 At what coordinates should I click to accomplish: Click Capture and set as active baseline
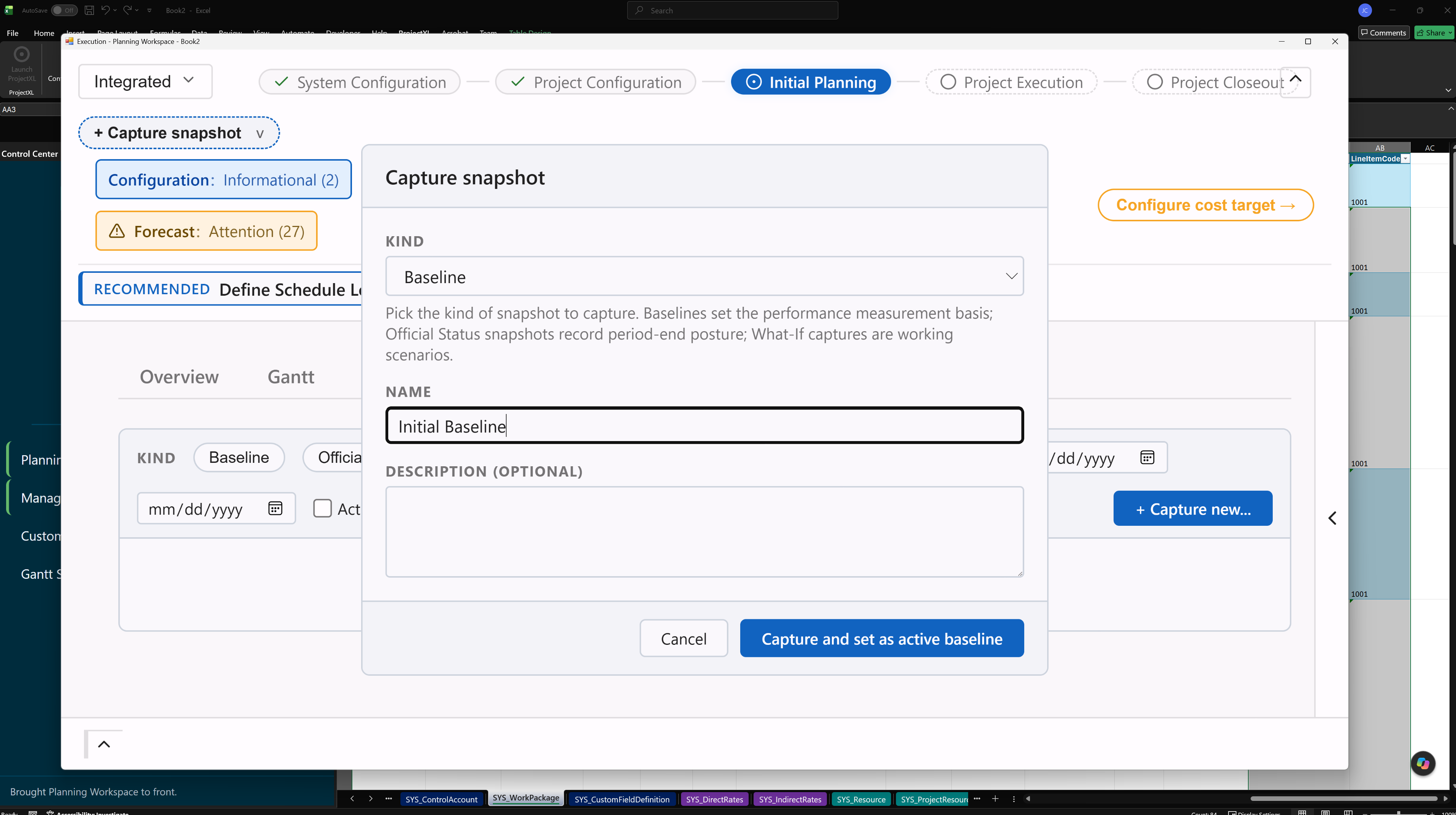click(x=882, y=638)
